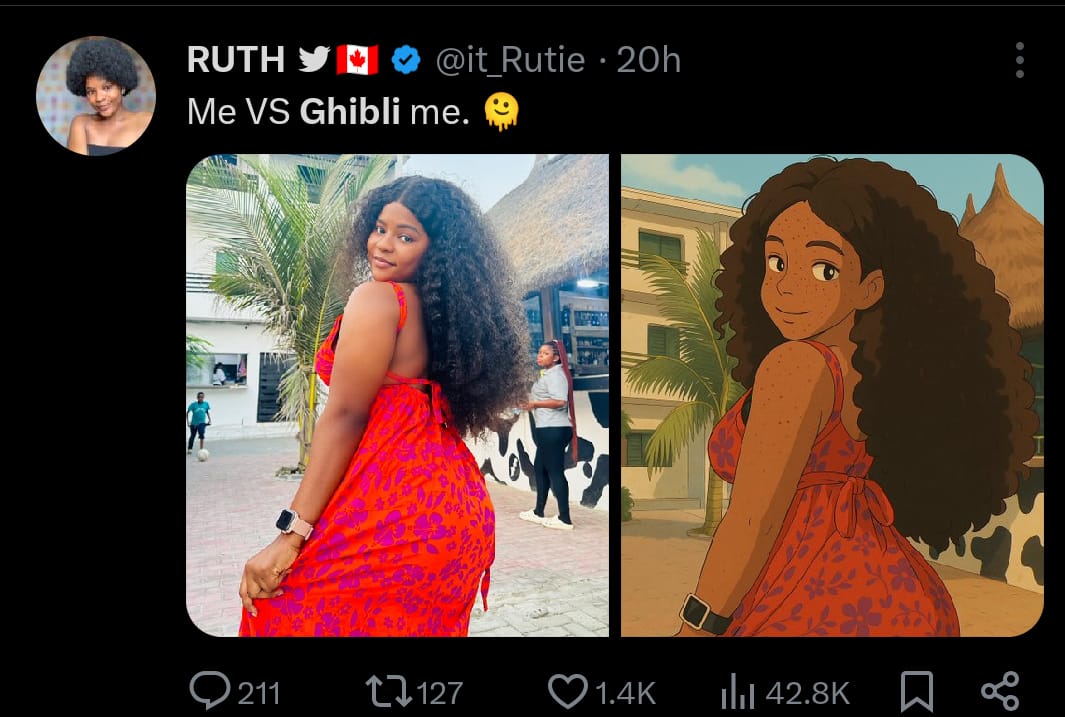This screenshot has width=1065, height=717.
Task: Like the tweet with the heart icon
Action: (x=568, y=692)
